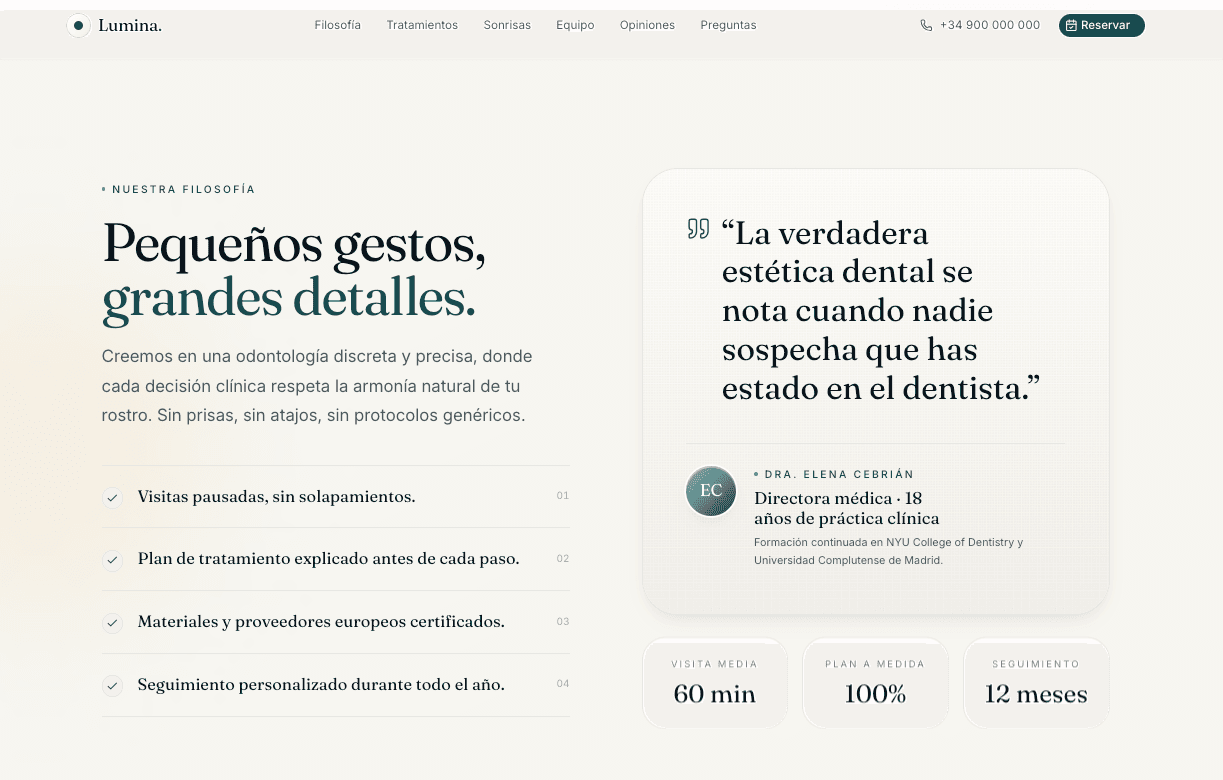This screenshot has height=780, width=1223.
Task: Click the list number 02
Action: 563,559
